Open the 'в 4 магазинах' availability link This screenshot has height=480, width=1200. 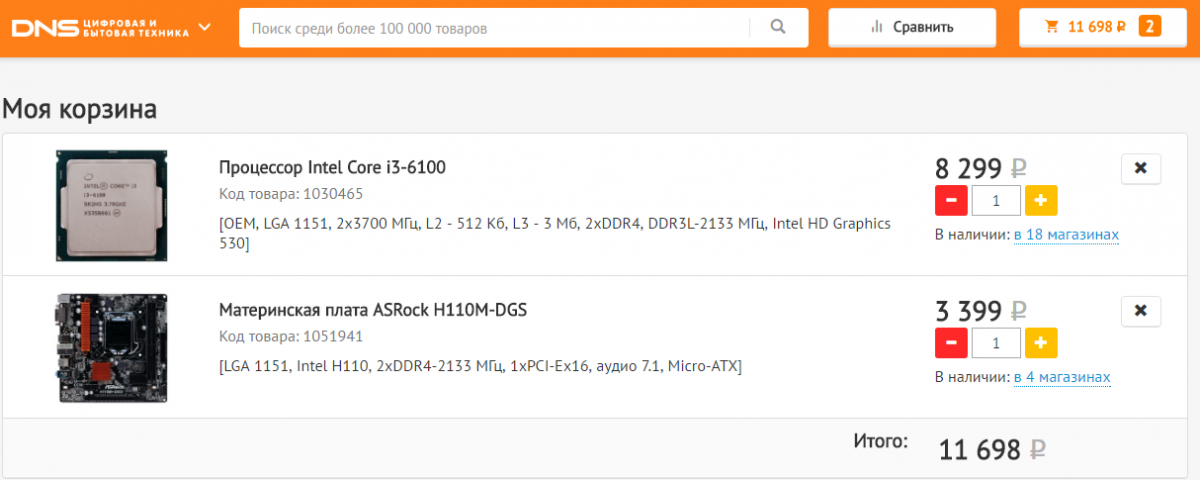pos(1062,378)
